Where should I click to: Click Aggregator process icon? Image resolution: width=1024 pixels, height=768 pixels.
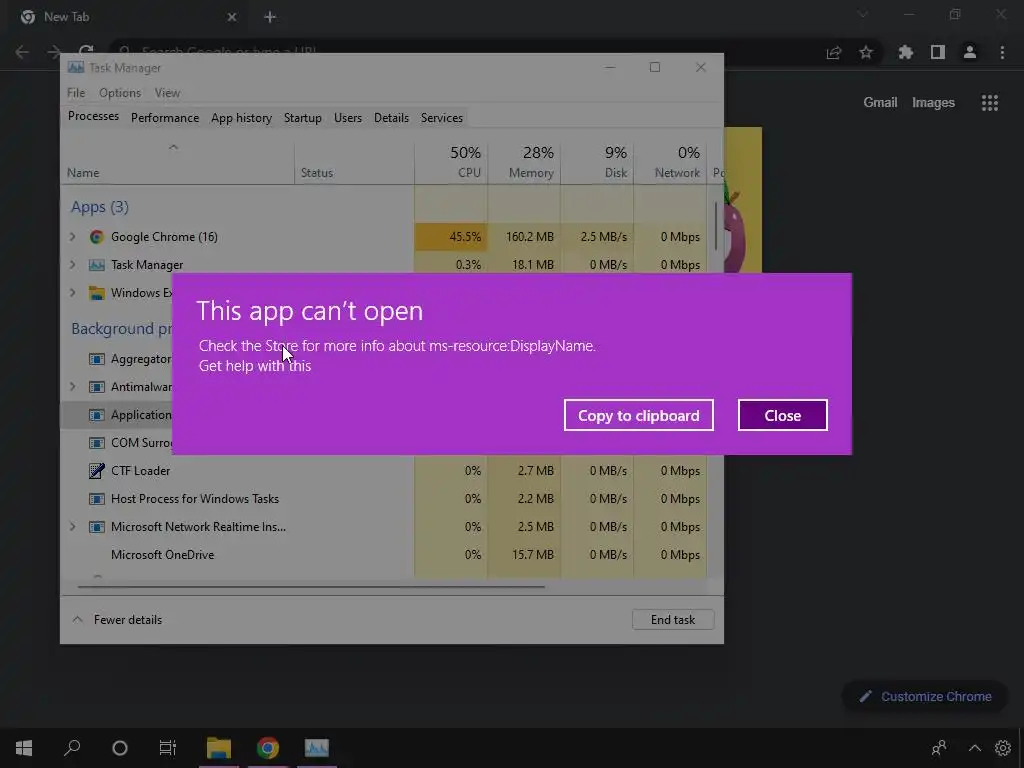[97, 359]
